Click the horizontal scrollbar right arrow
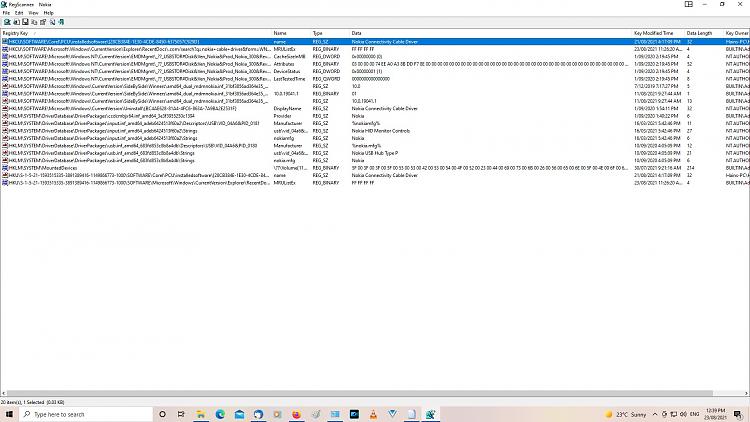Viewport: 750px width, 422px height. pyautogui.click(x=746, y=393)
